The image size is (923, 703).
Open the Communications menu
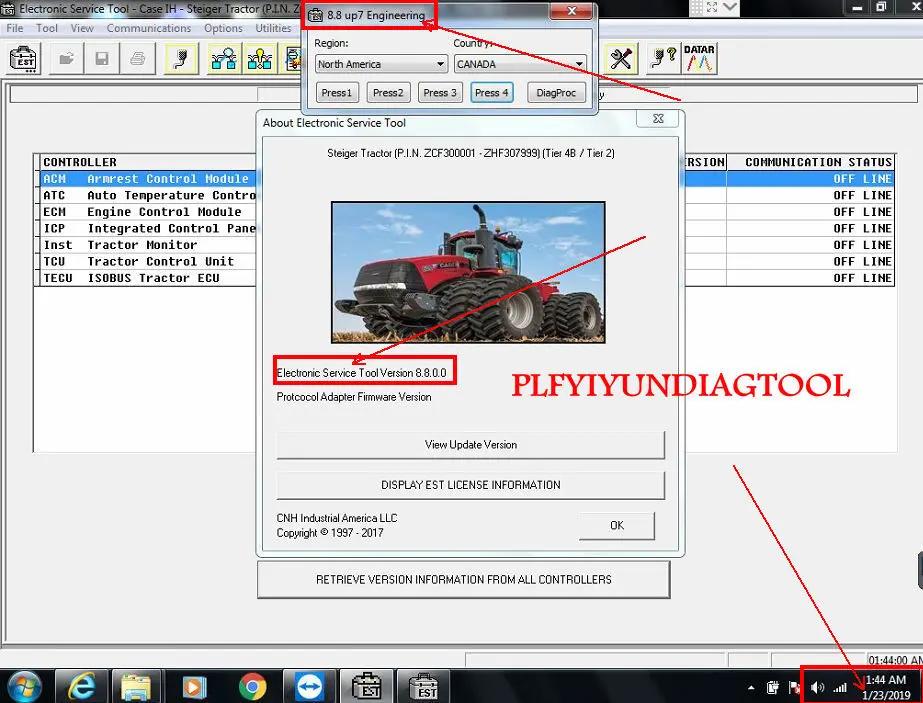[x=149, y=28]
